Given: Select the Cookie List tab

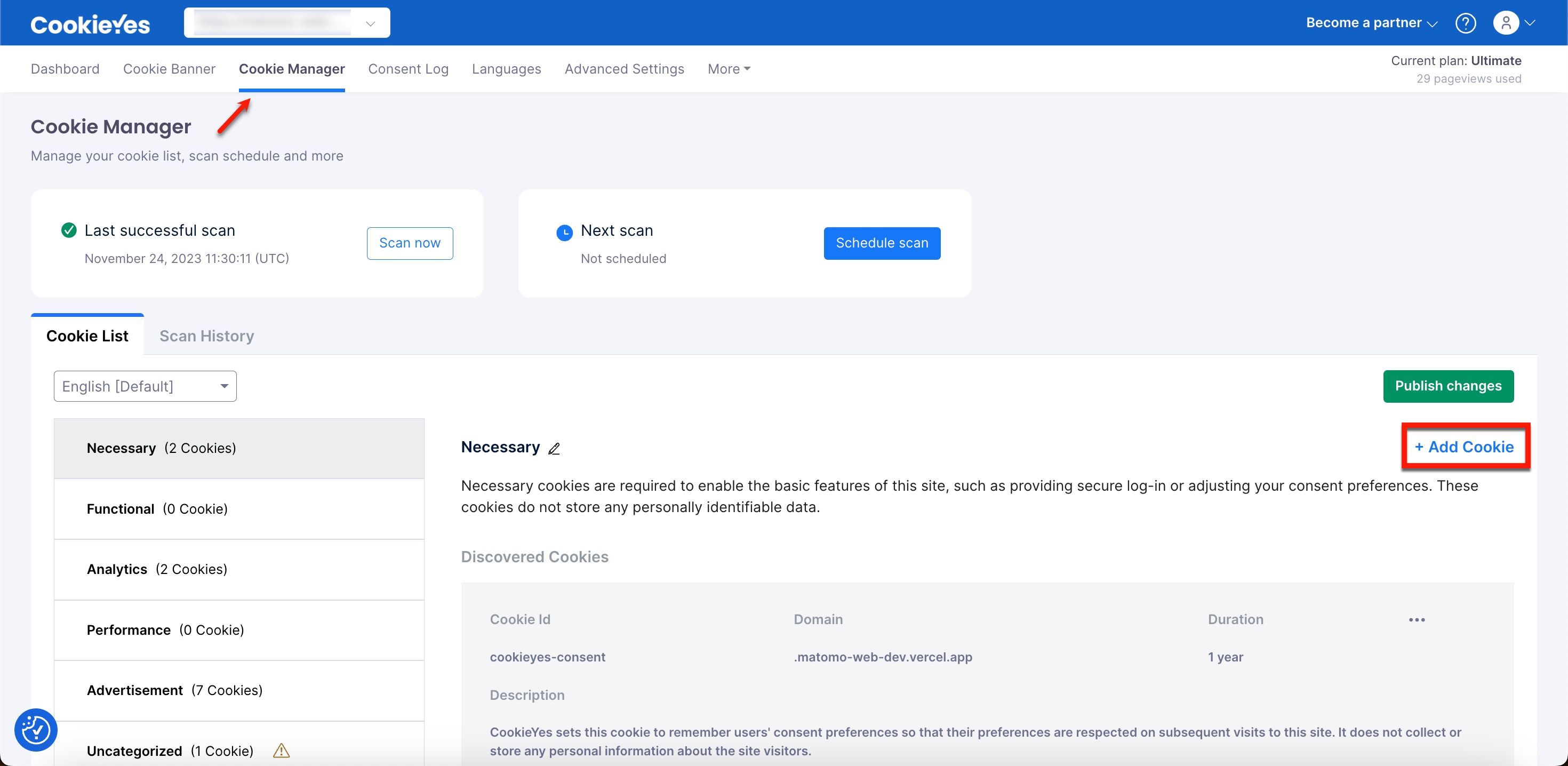Looking at the screenshot, I should pos(87,336).
